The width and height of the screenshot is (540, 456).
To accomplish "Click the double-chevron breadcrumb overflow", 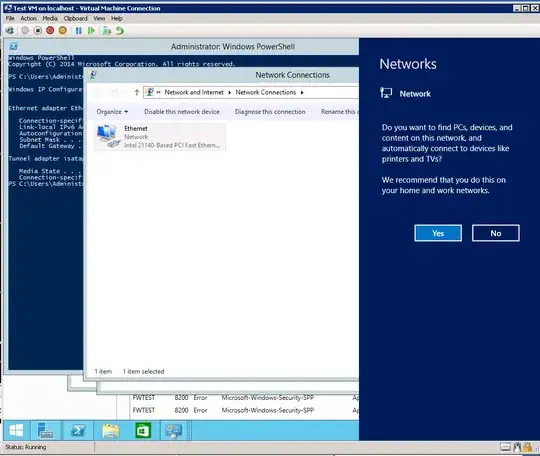I will pos(158,92).
